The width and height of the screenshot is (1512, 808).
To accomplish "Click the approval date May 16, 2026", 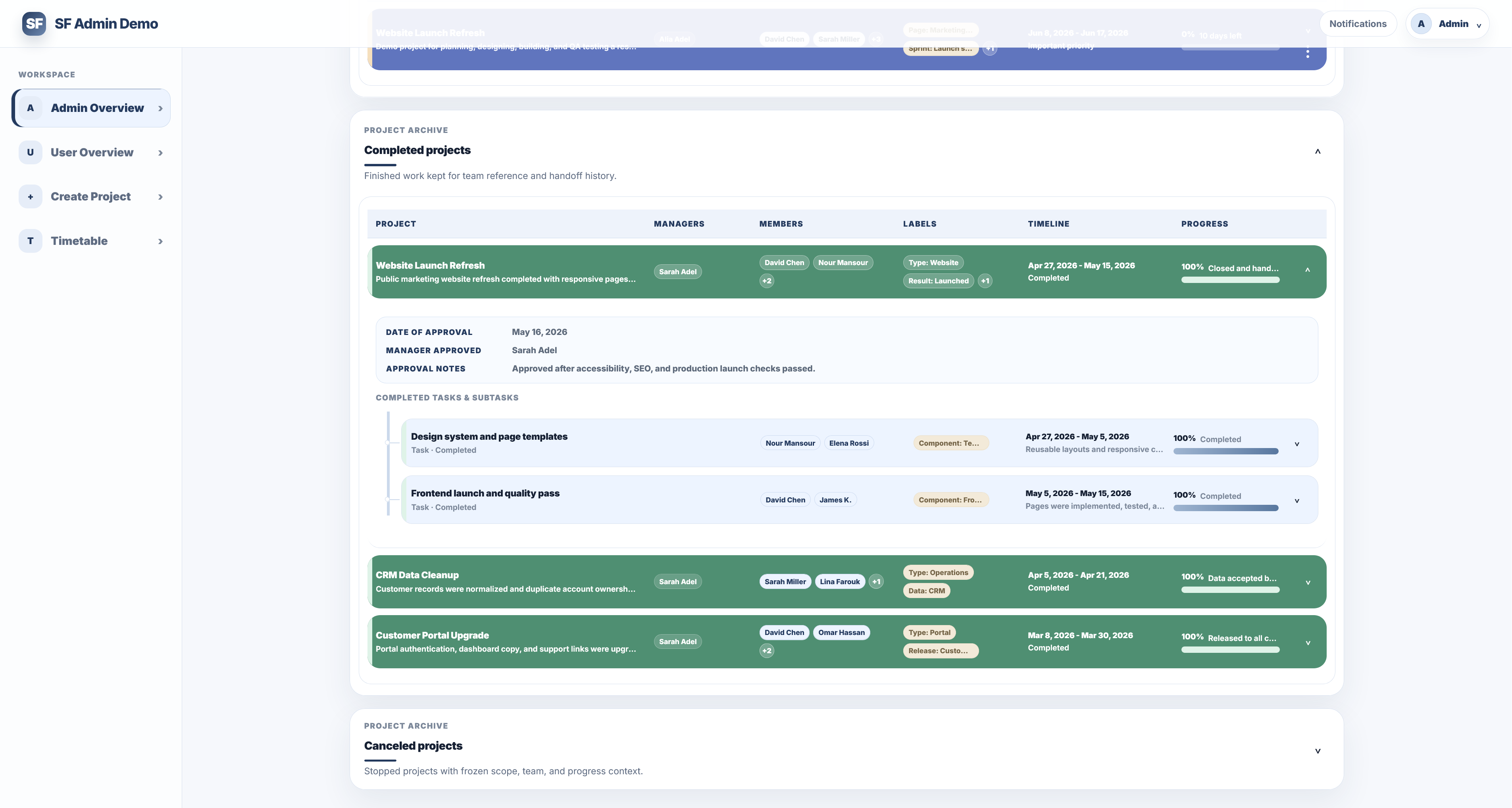I will pos(539,332).
